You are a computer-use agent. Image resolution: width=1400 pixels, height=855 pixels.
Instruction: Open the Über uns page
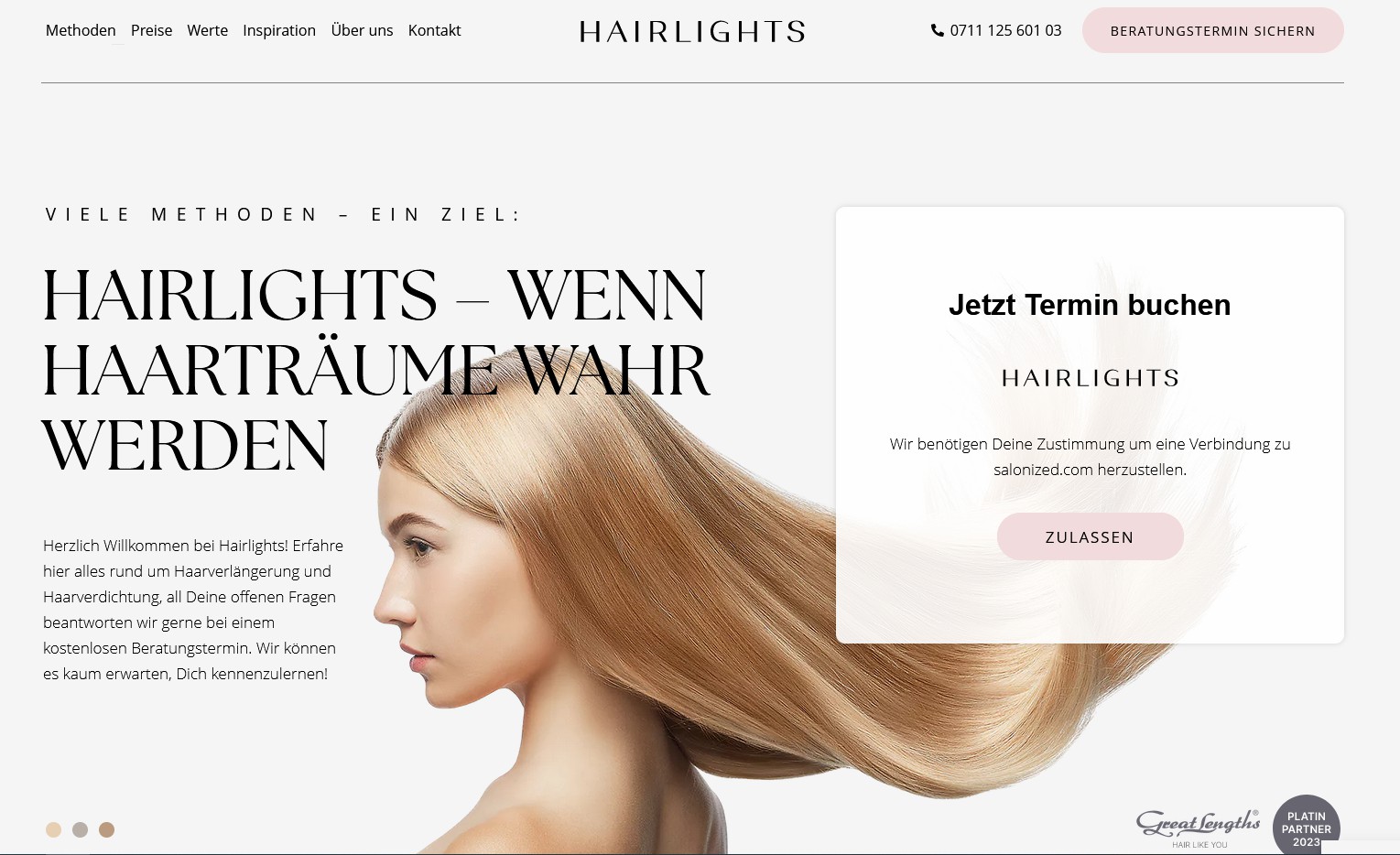click(x=362, y=30)
